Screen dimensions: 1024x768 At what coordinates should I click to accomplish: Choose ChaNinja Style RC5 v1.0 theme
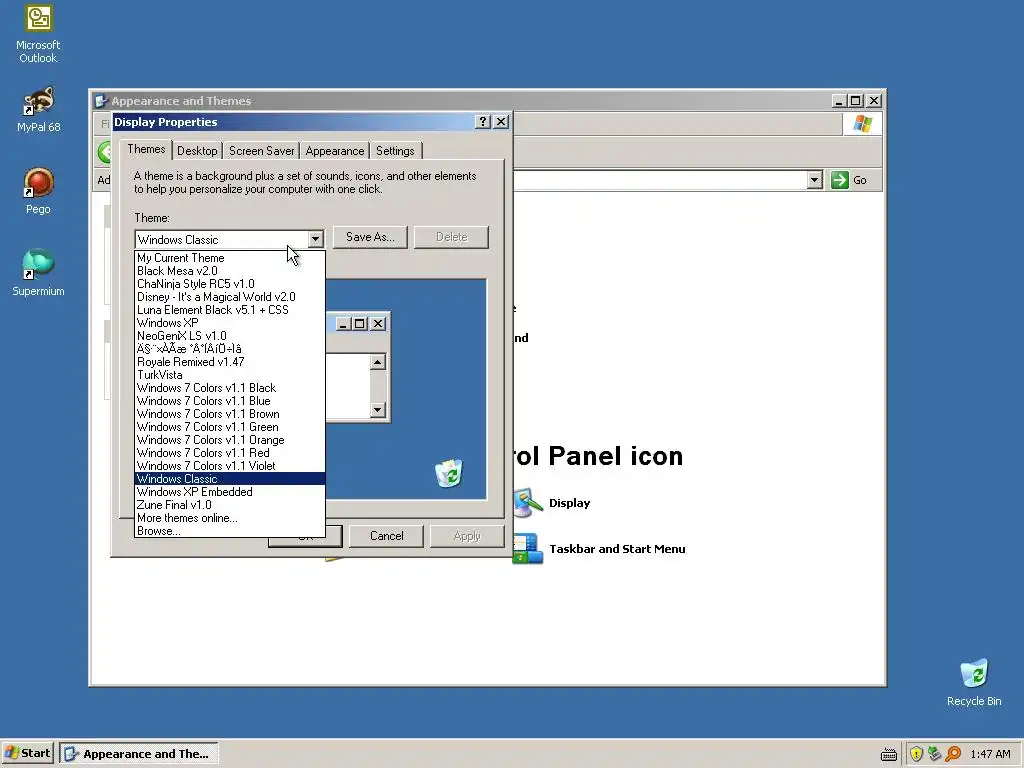tap(230, 284)
